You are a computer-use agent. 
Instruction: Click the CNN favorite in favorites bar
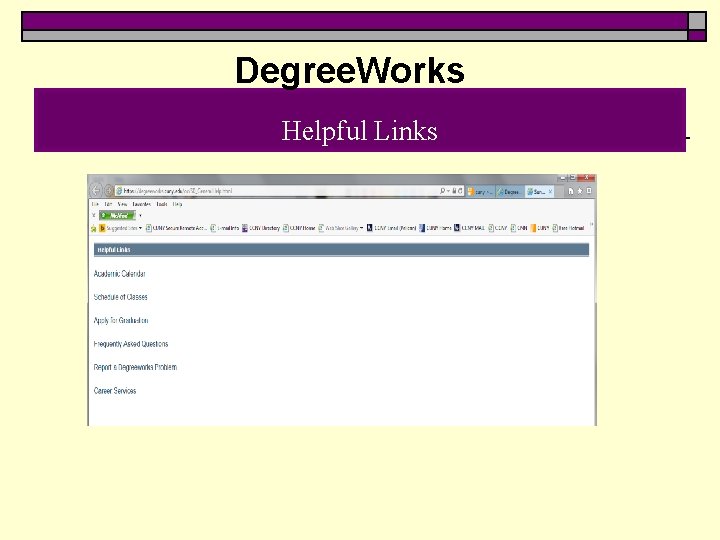pos(519,228)
